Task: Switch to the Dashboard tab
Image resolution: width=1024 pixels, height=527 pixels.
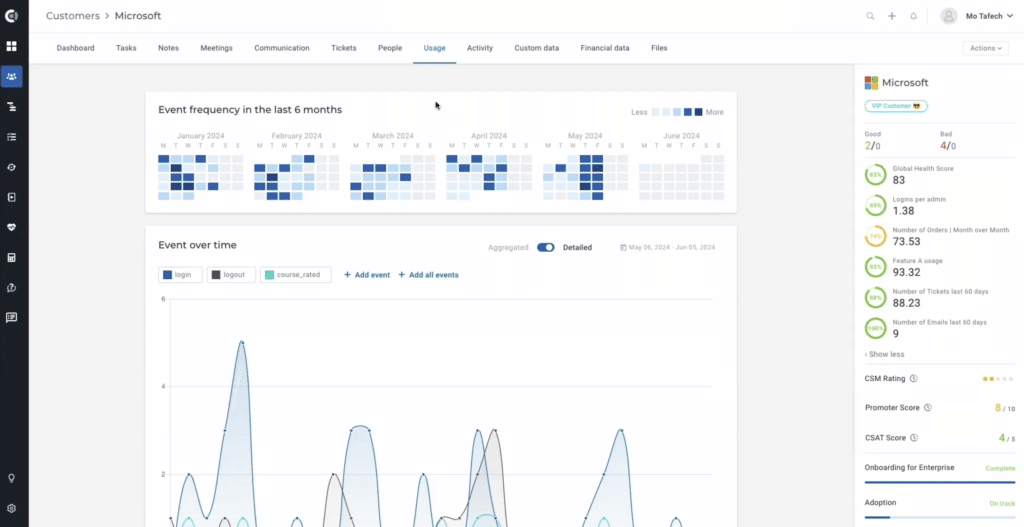Action: click(x=76, y=48)
